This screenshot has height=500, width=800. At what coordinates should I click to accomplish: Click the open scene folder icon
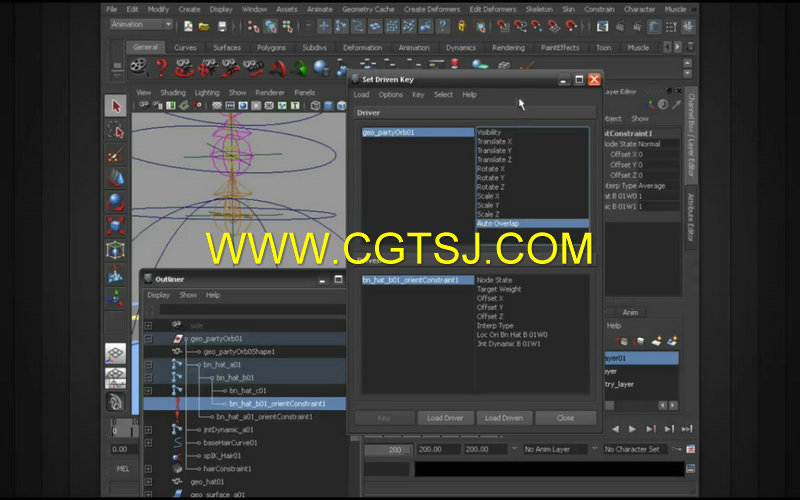click(204, 26)
